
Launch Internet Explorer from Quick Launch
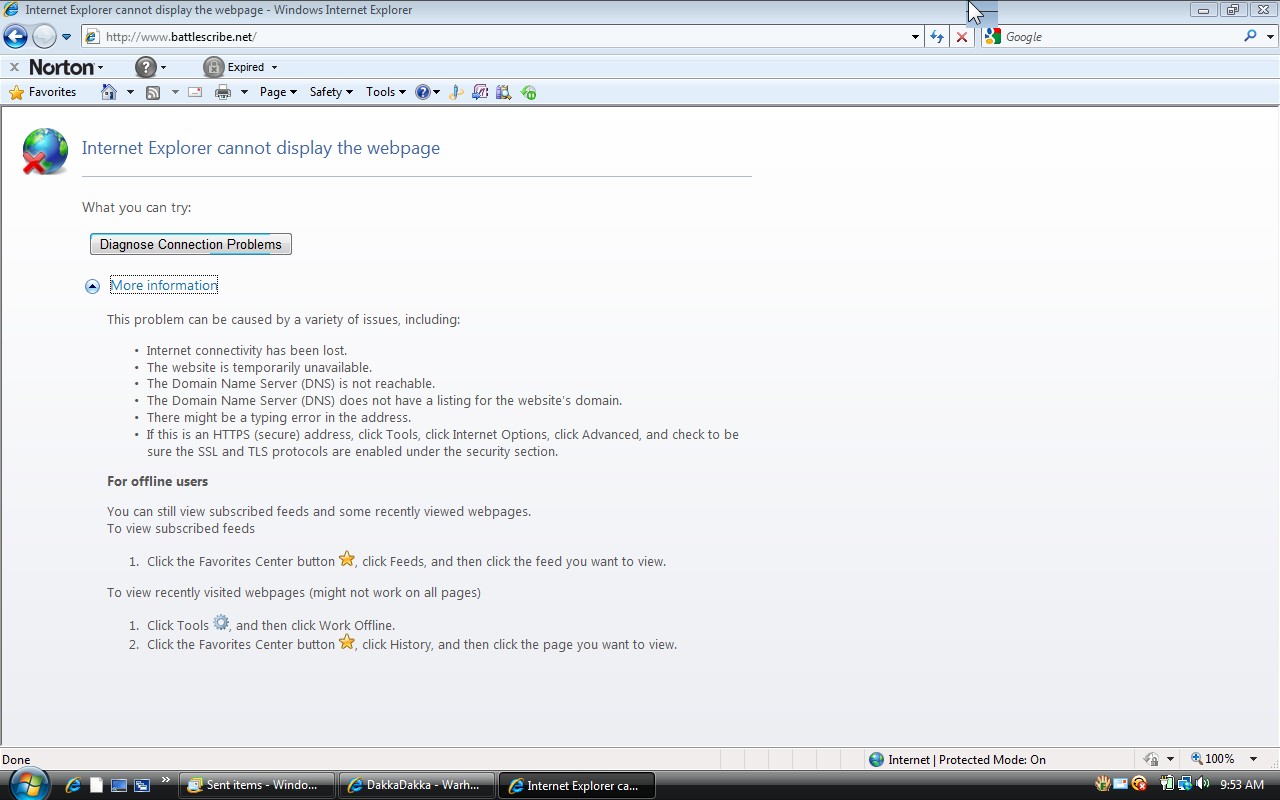[x=73, y=785]
